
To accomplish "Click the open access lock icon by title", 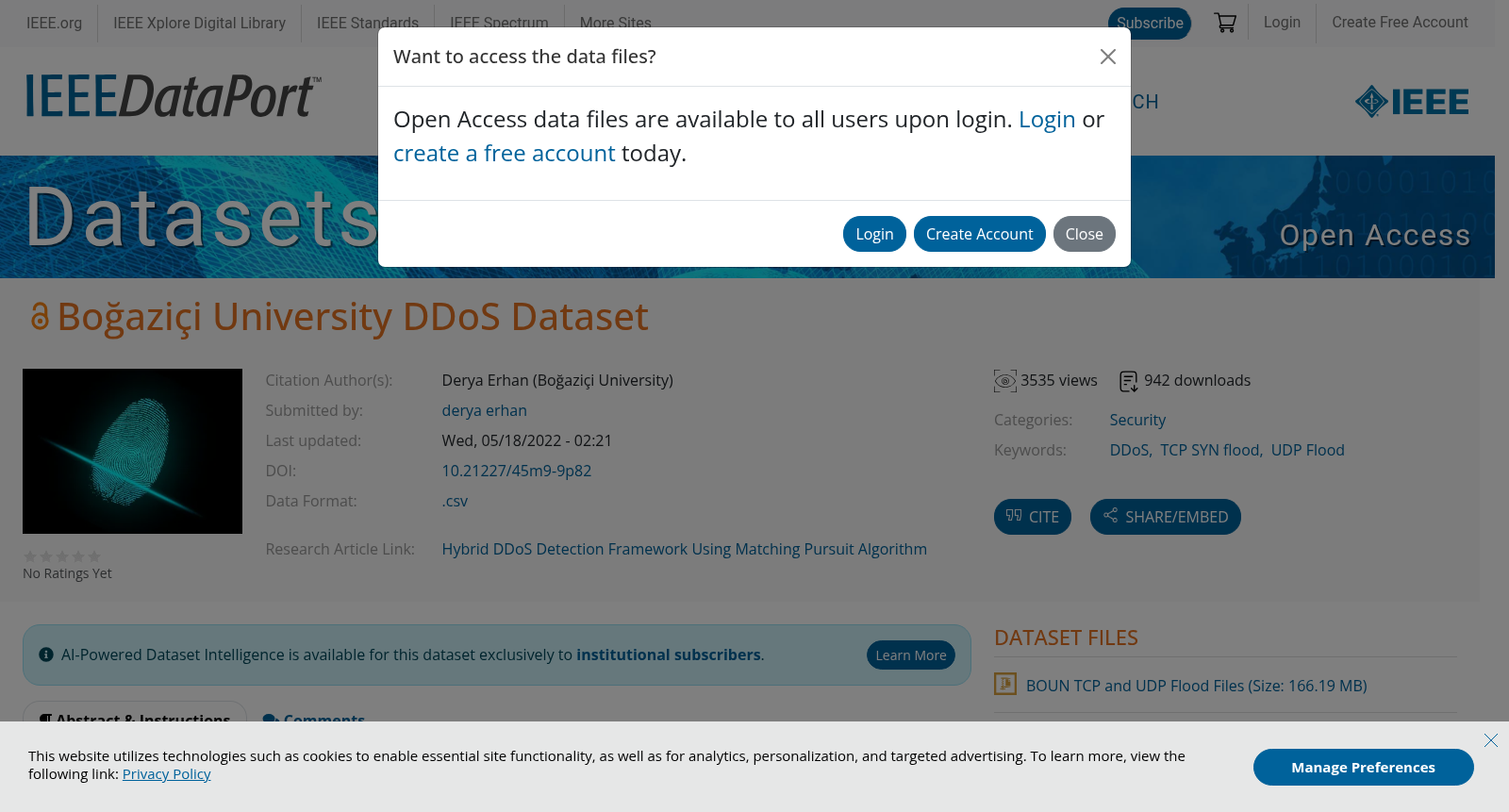I will click(39, 317).
